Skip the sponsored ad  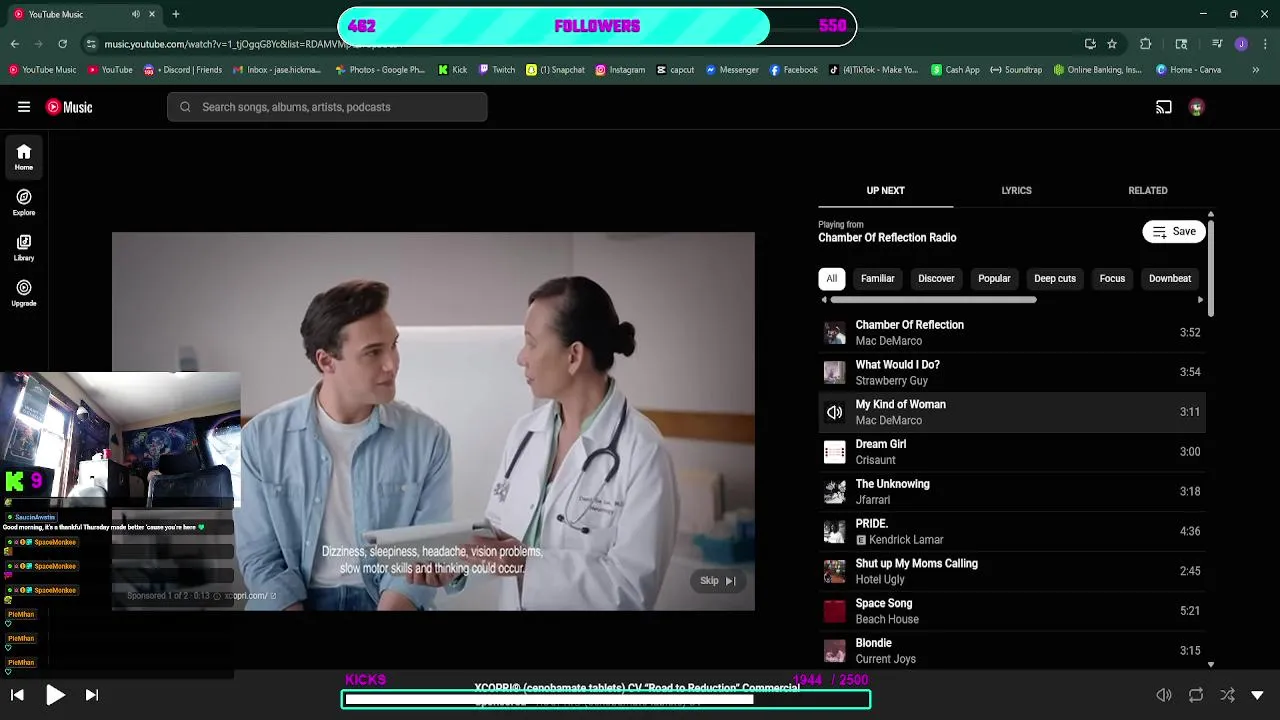(x=718, y=581)
